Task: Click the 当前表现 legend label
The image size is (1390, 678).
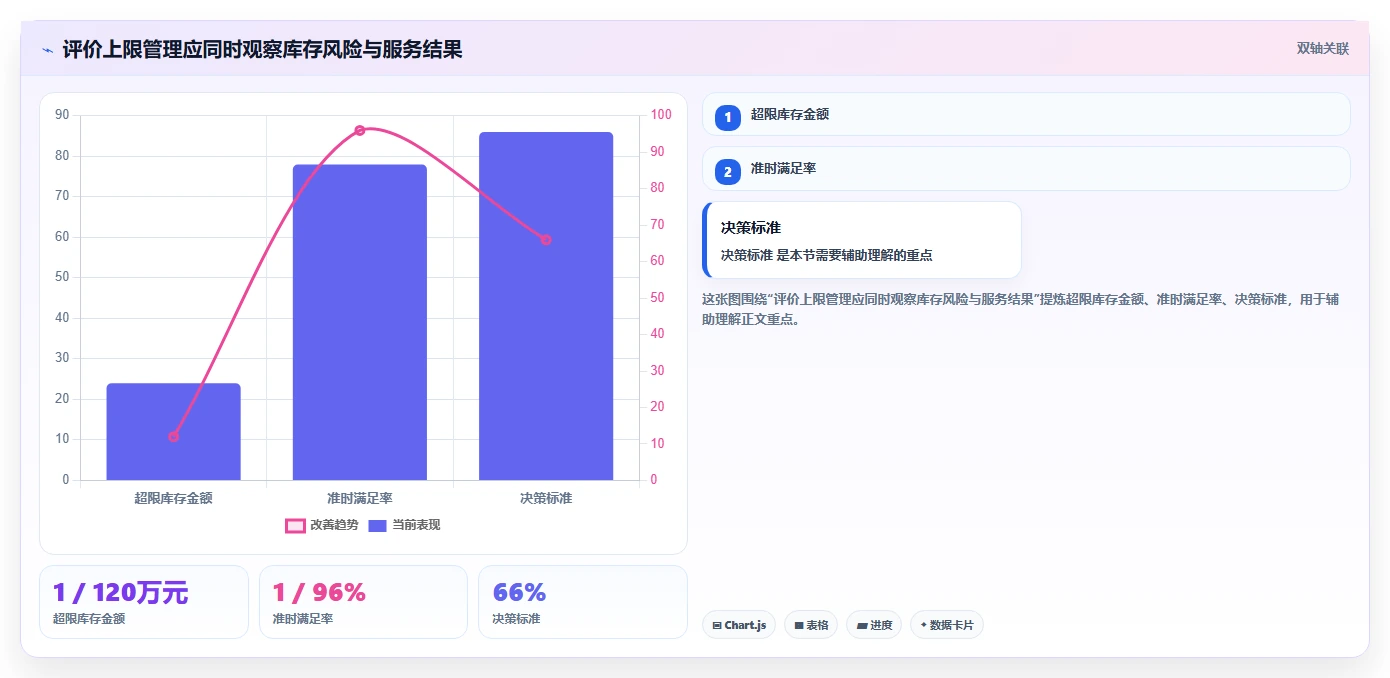Action: (x=416, y=525)
